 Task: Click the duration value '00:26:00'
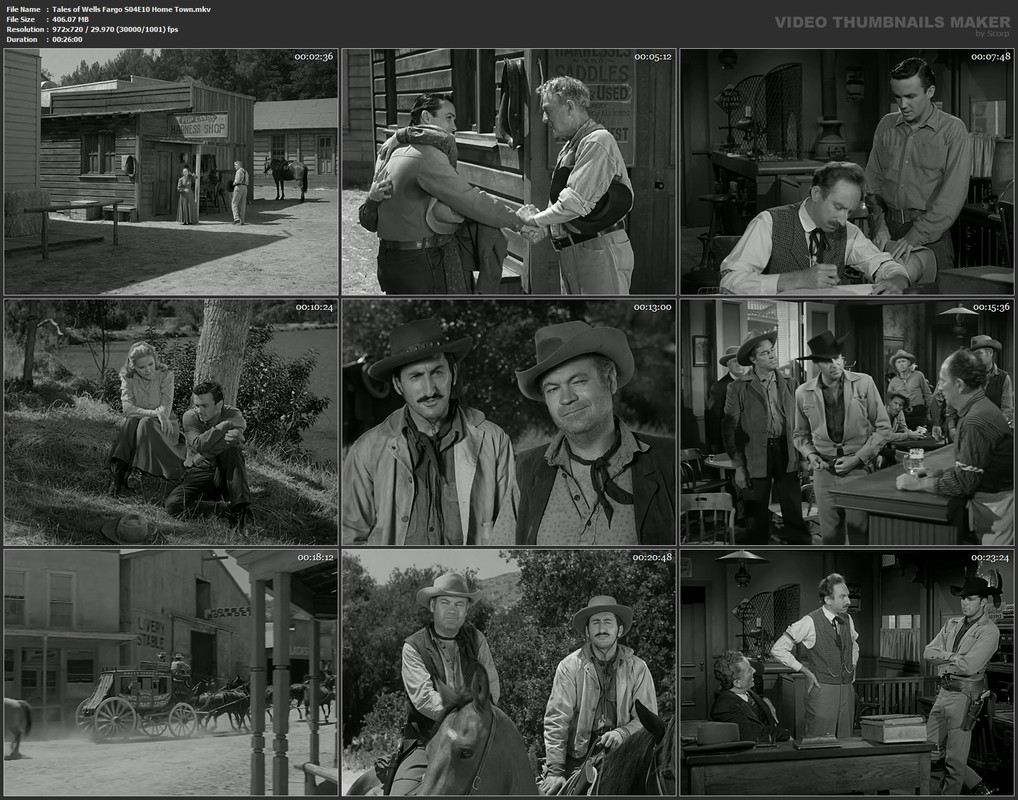coord(67,40)
